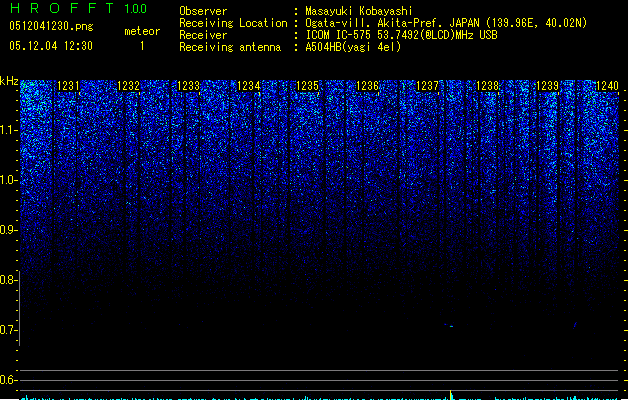
Task: Click the 1.0 frequency axis label
Action: 9,180
